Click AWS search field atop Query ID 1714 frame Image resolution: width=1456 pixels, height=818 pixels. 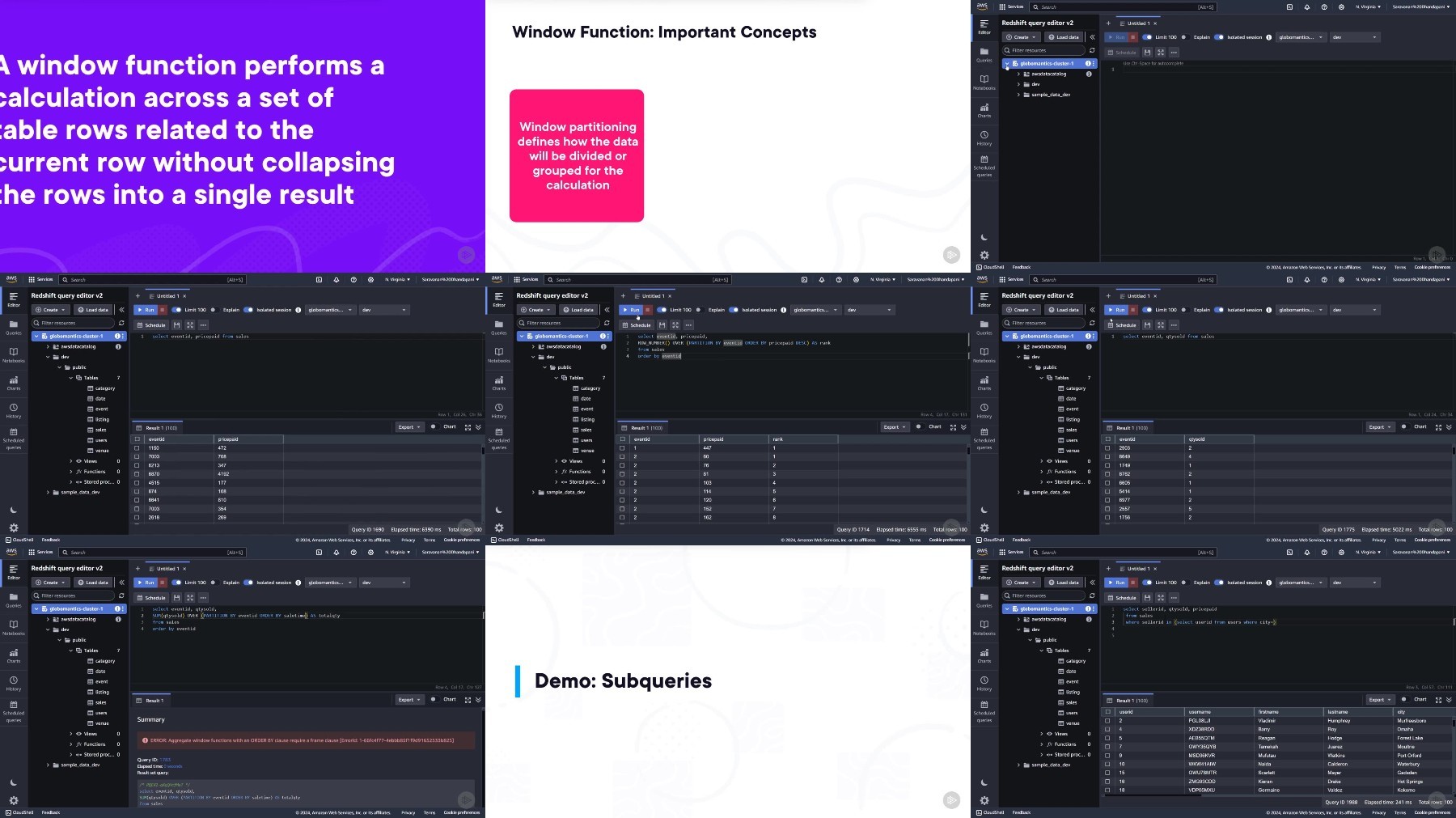coord(637,279)
